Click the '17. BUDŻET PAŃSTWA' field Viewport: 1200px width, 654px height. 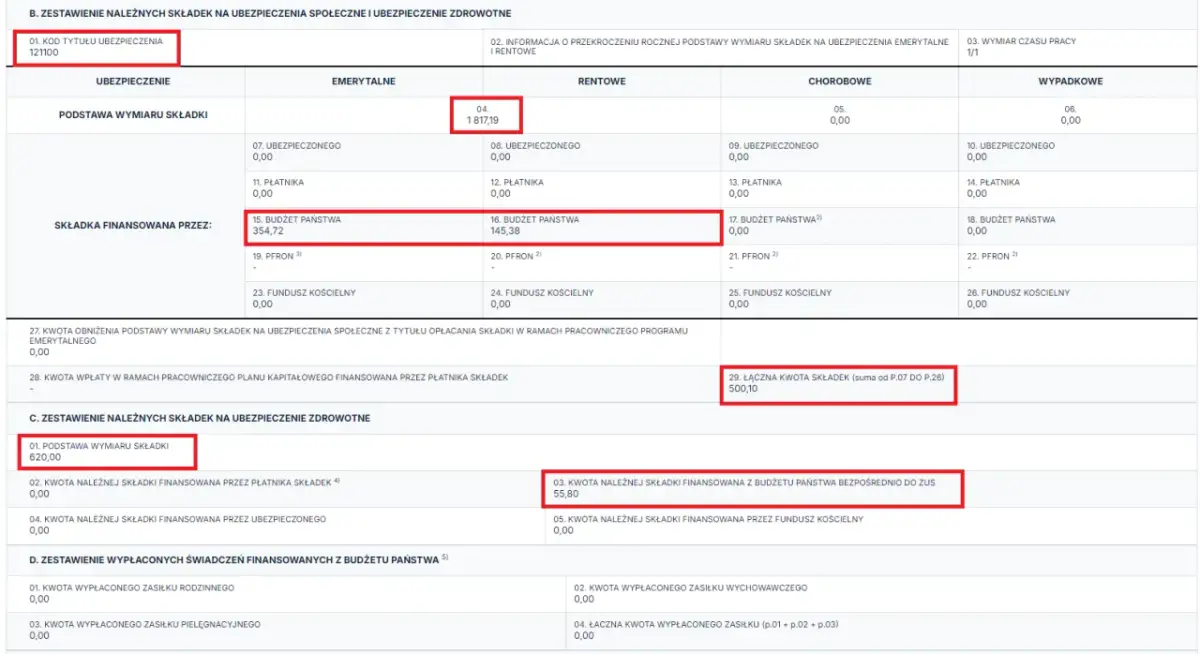click(x=840, y=225)
